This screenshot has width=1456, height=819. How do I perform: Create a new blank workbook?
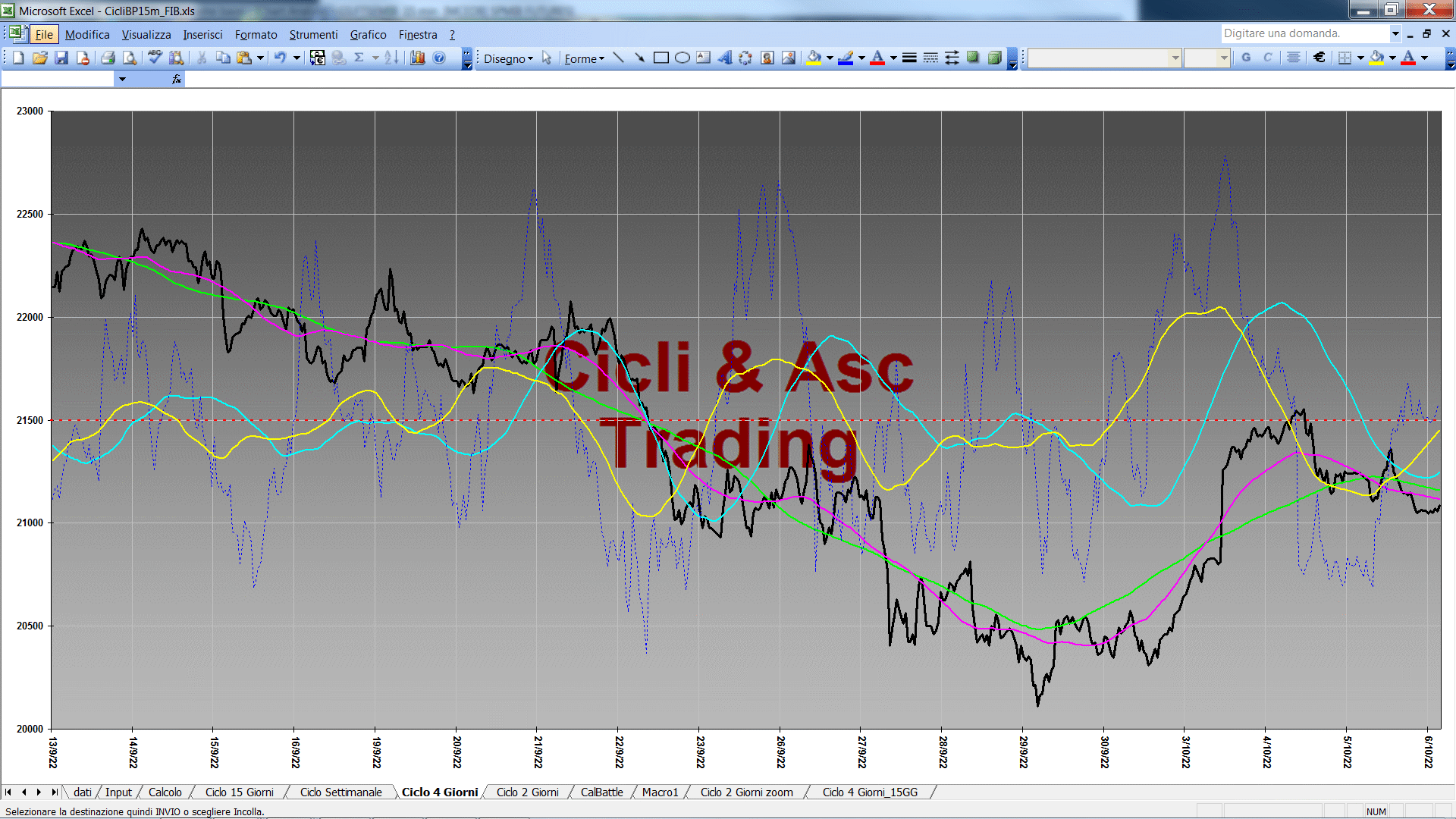click(18, 58)
